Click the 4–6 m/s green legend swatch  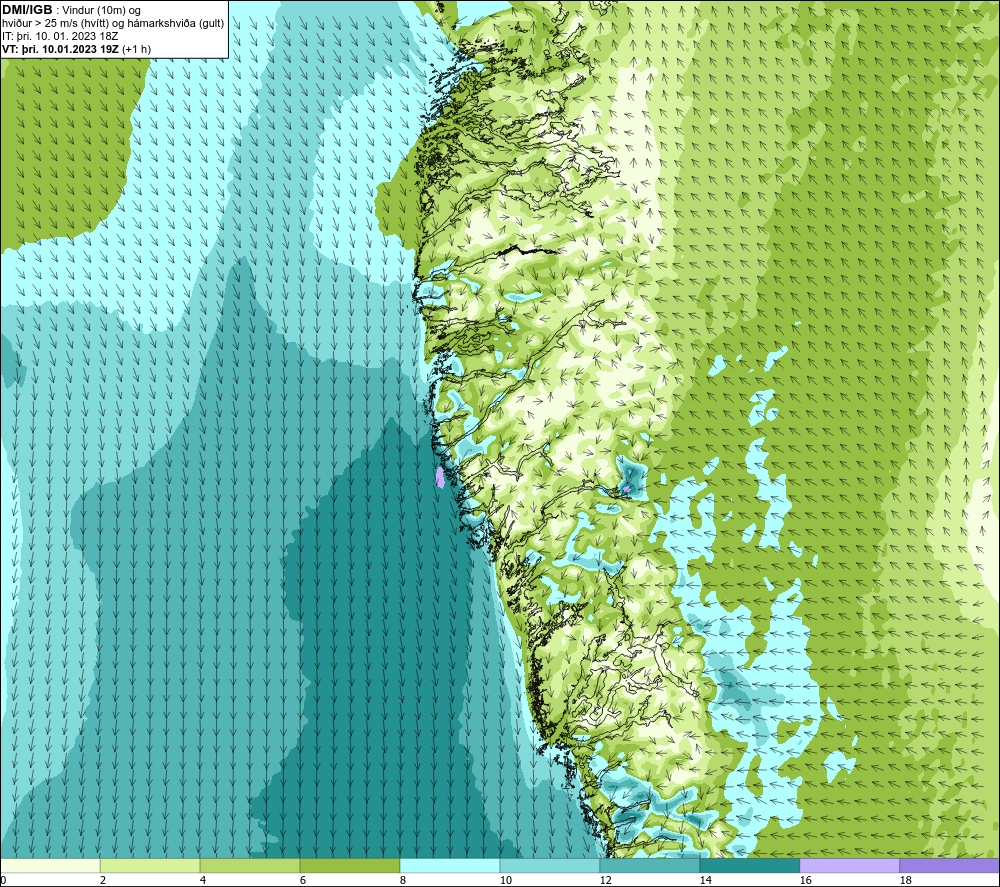250,865
